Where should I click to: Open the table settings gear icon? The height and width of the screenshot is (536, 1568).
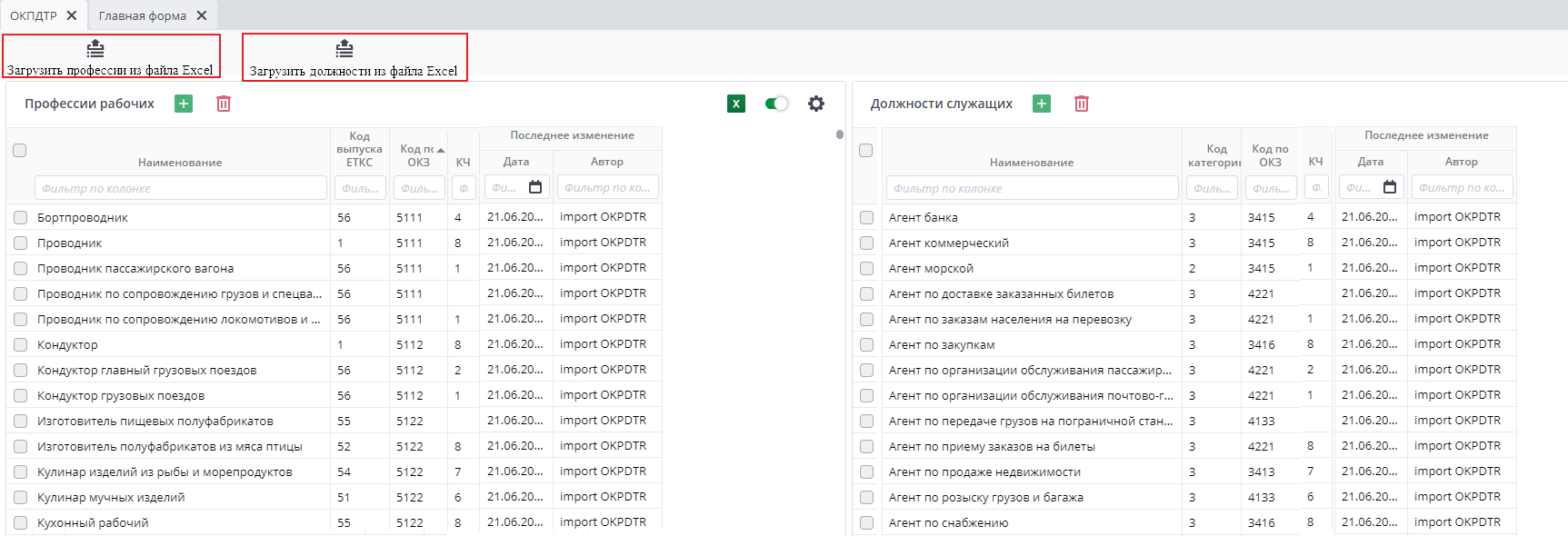click(x=816, y=104)
